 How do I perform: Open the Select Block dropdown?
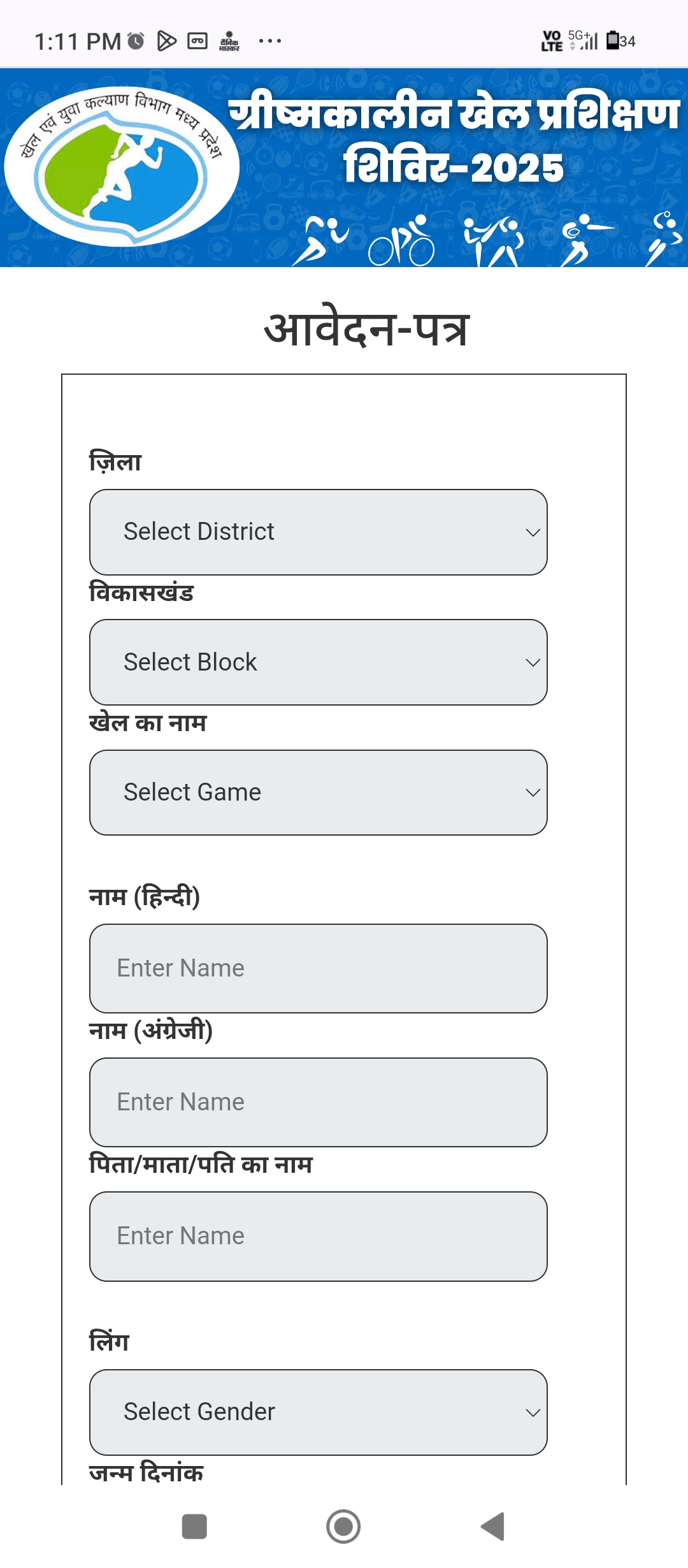[x=319, y=662]
